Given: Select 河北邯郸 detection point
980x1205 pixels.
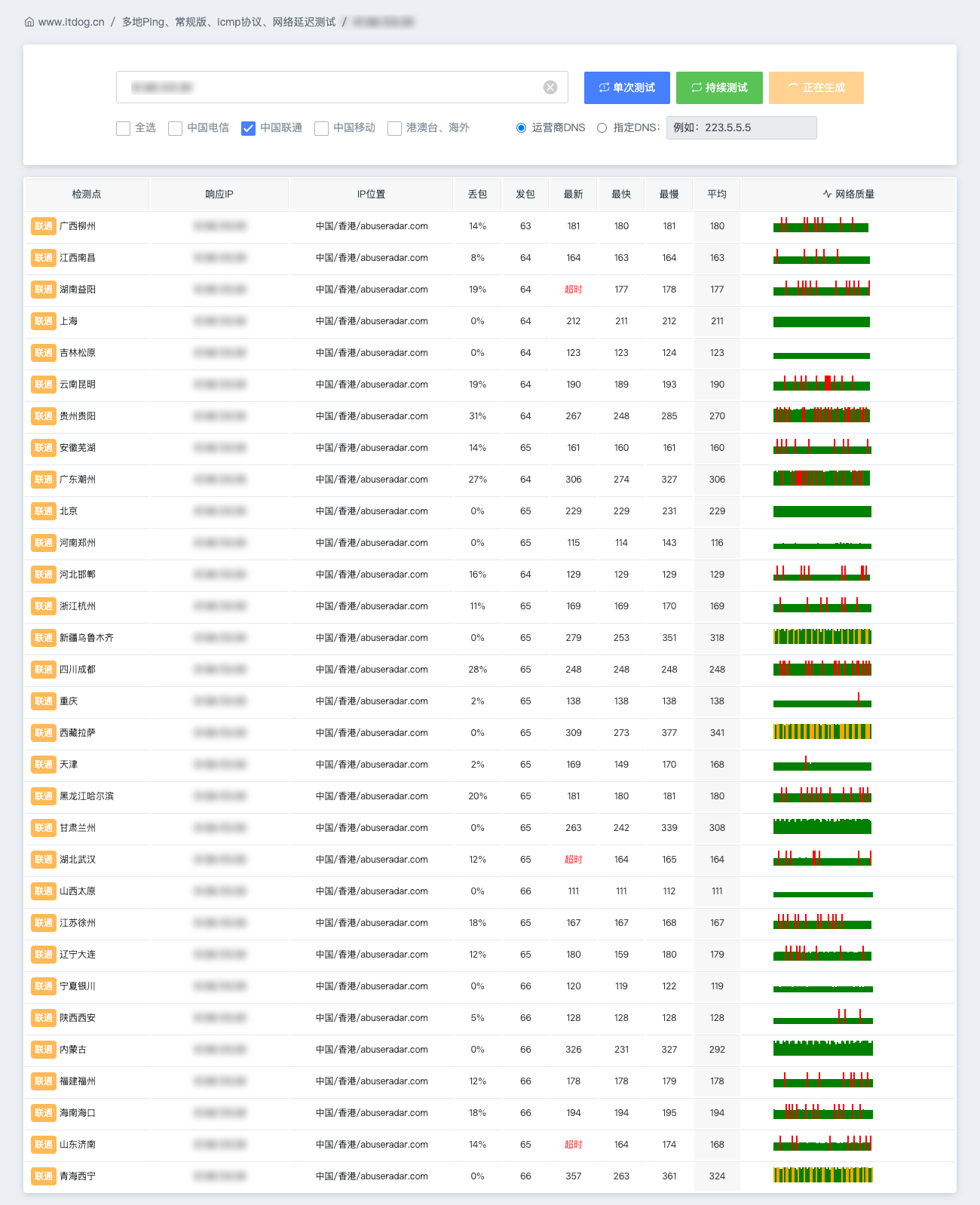Looking at the screenshot, I should coord(78,575).
